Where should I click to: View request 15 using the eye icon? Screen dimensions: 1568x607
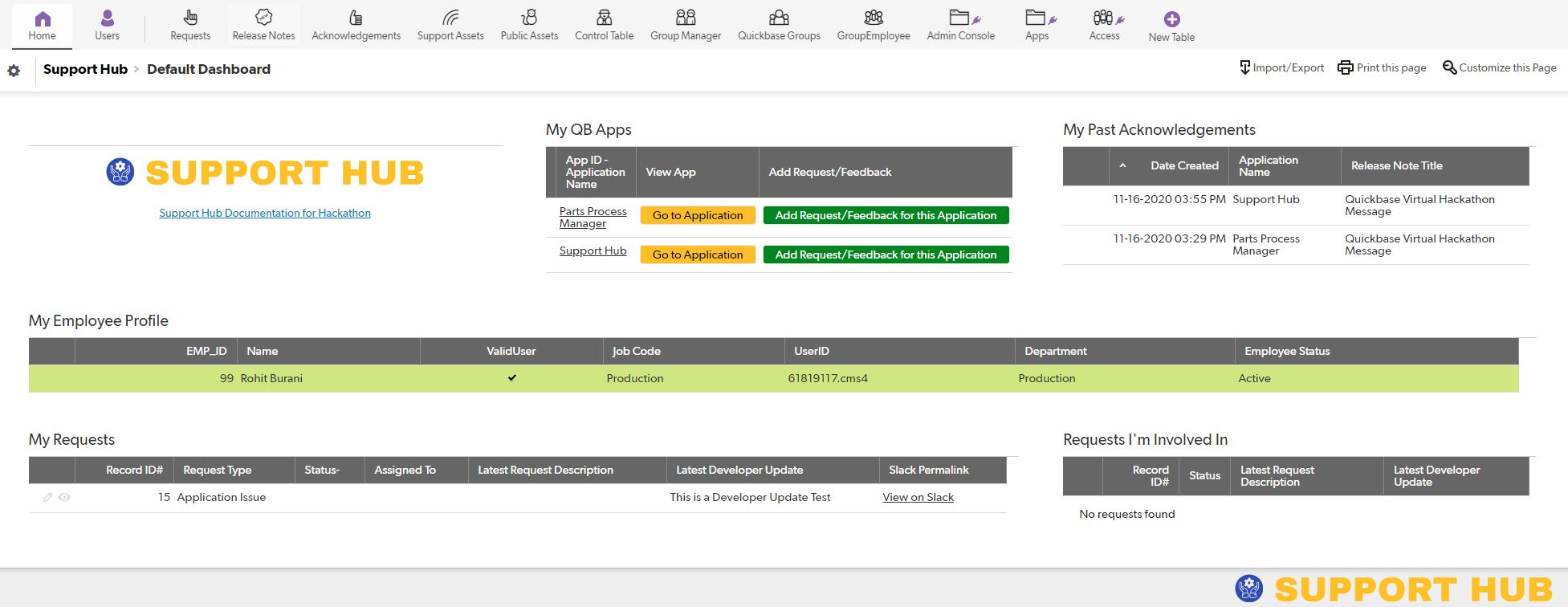64,497
